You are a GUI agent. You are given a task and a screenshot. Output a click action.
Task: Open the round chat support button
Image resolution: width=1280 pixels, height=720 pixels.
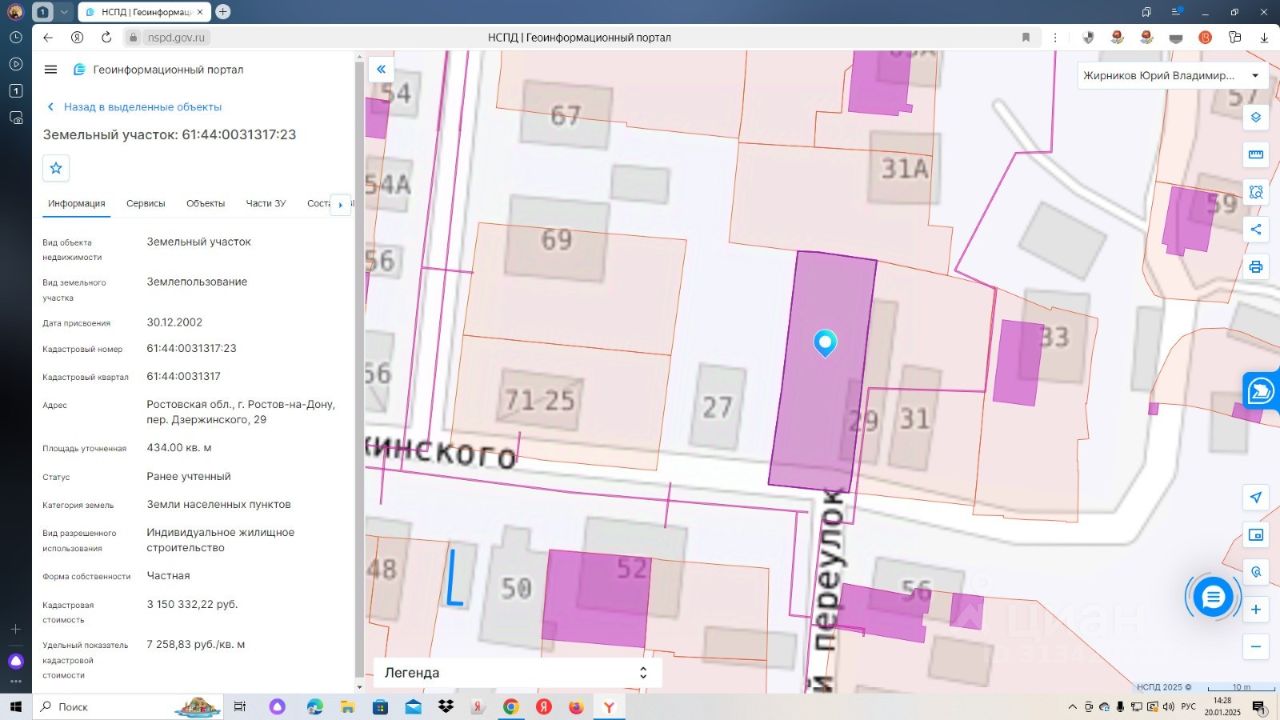pos(1213,597)
